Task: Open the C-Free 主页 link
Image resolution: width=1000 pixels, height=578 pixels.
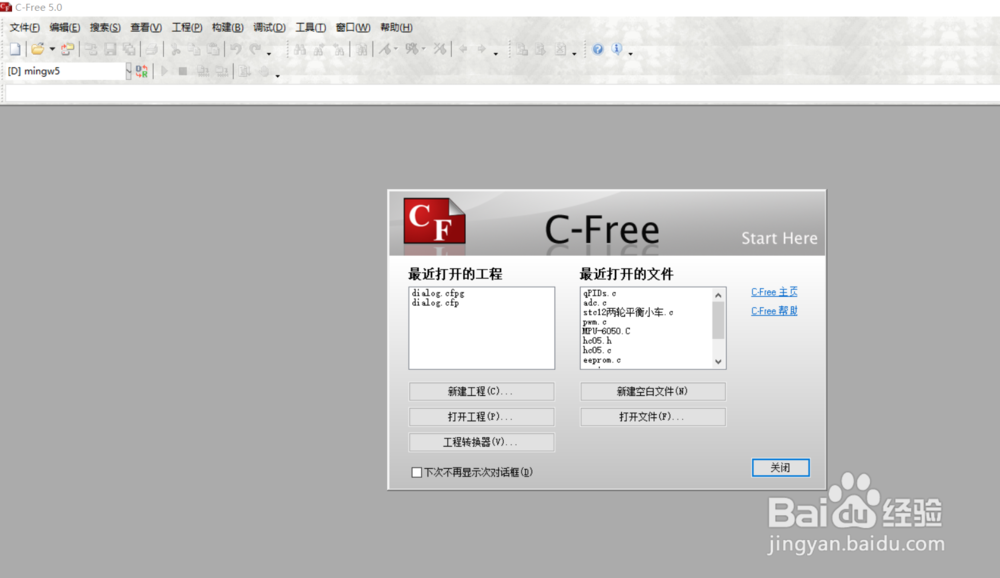Action: [774, 292]
